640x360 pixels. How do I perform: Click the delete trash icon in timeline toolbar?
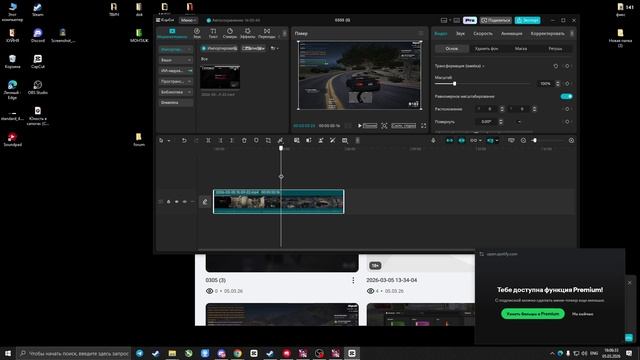[x=244, y=140]
